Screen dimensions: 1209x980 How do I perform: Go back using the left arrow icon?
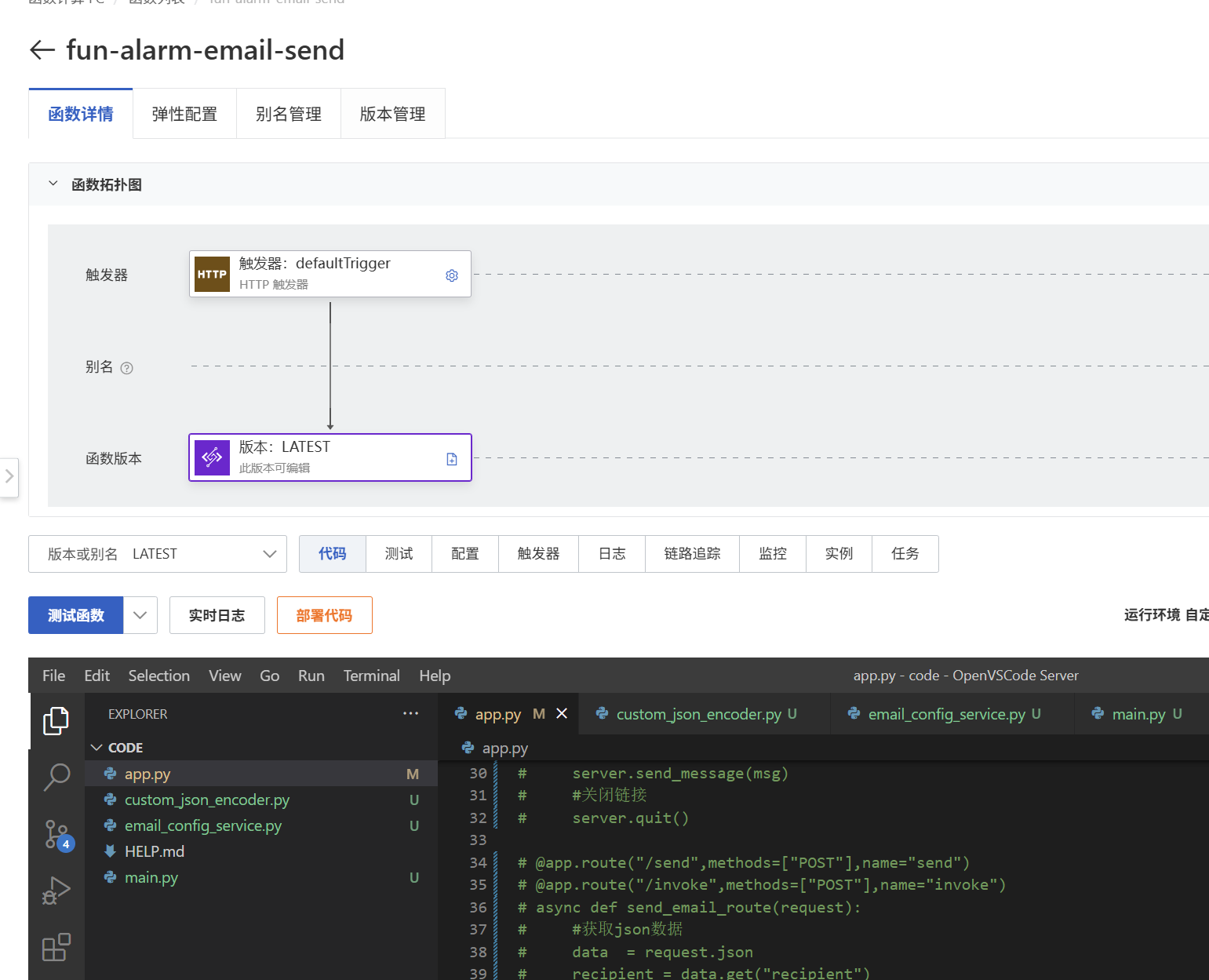coord(42,50)
